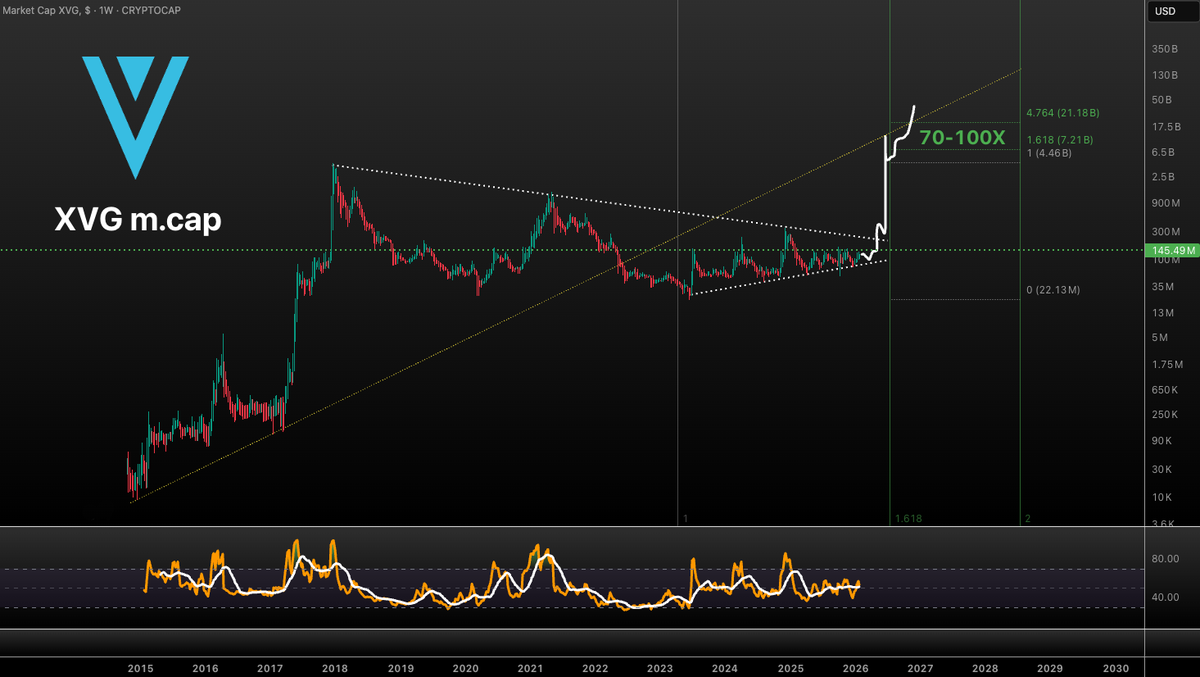Click the 35M price axis label
The image size is (1200, 677).
1163,286
